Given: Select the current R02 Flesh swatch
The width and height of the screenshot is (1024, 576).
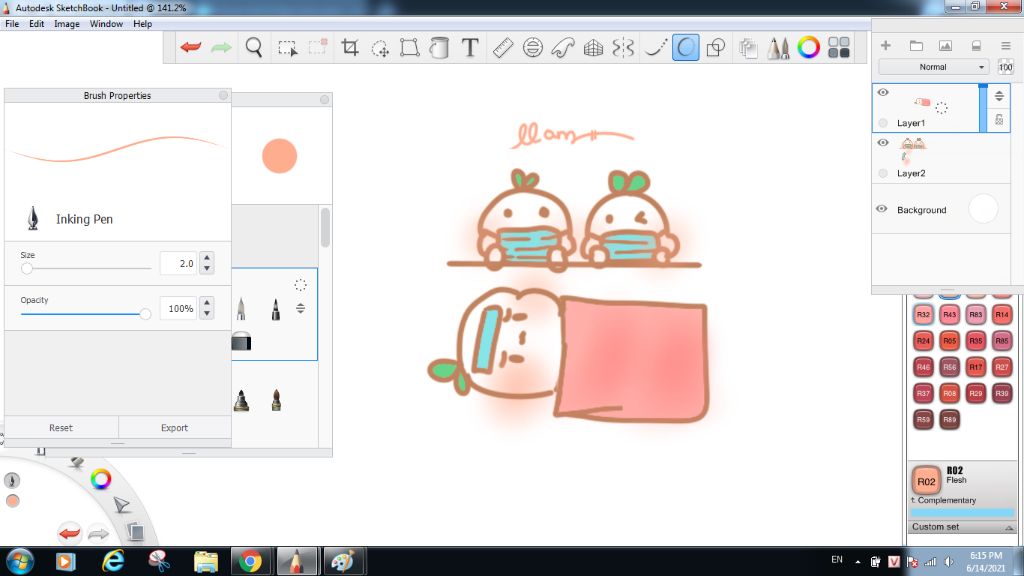Looking at the screenshot, I should (926, 481).
